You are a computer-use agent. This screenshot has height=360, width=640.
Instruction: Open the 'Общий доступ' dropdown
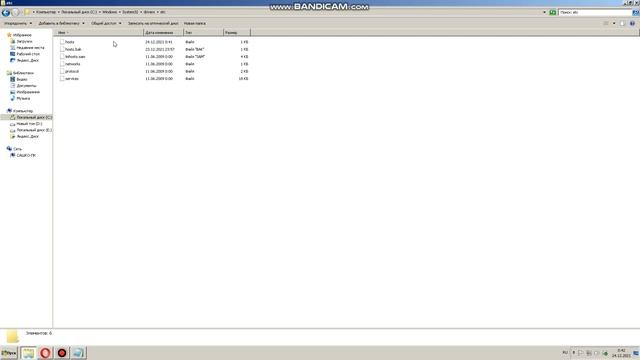(106, 23)
